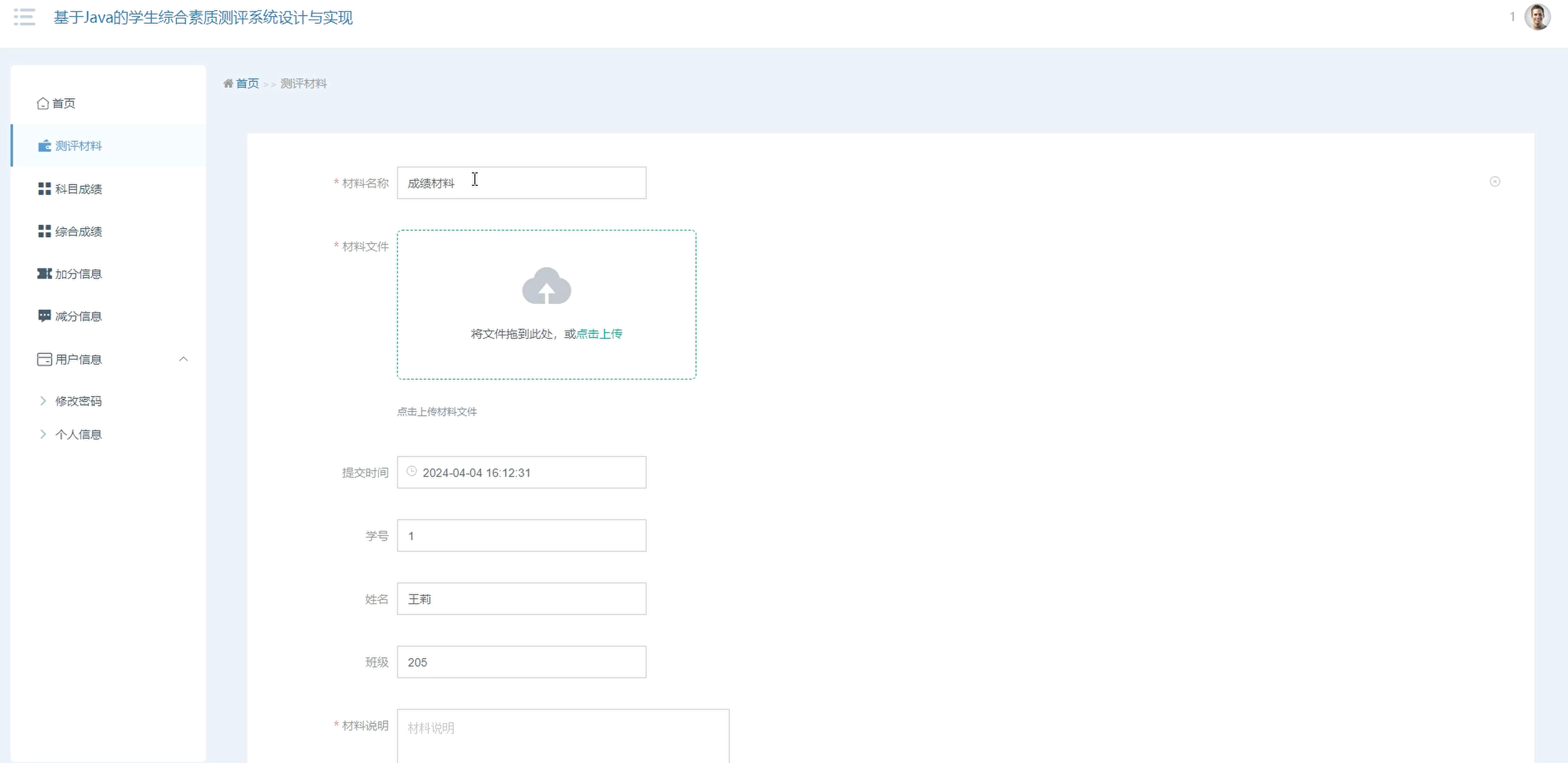Open 减分信息 sidebar menu item

point(108,316)
